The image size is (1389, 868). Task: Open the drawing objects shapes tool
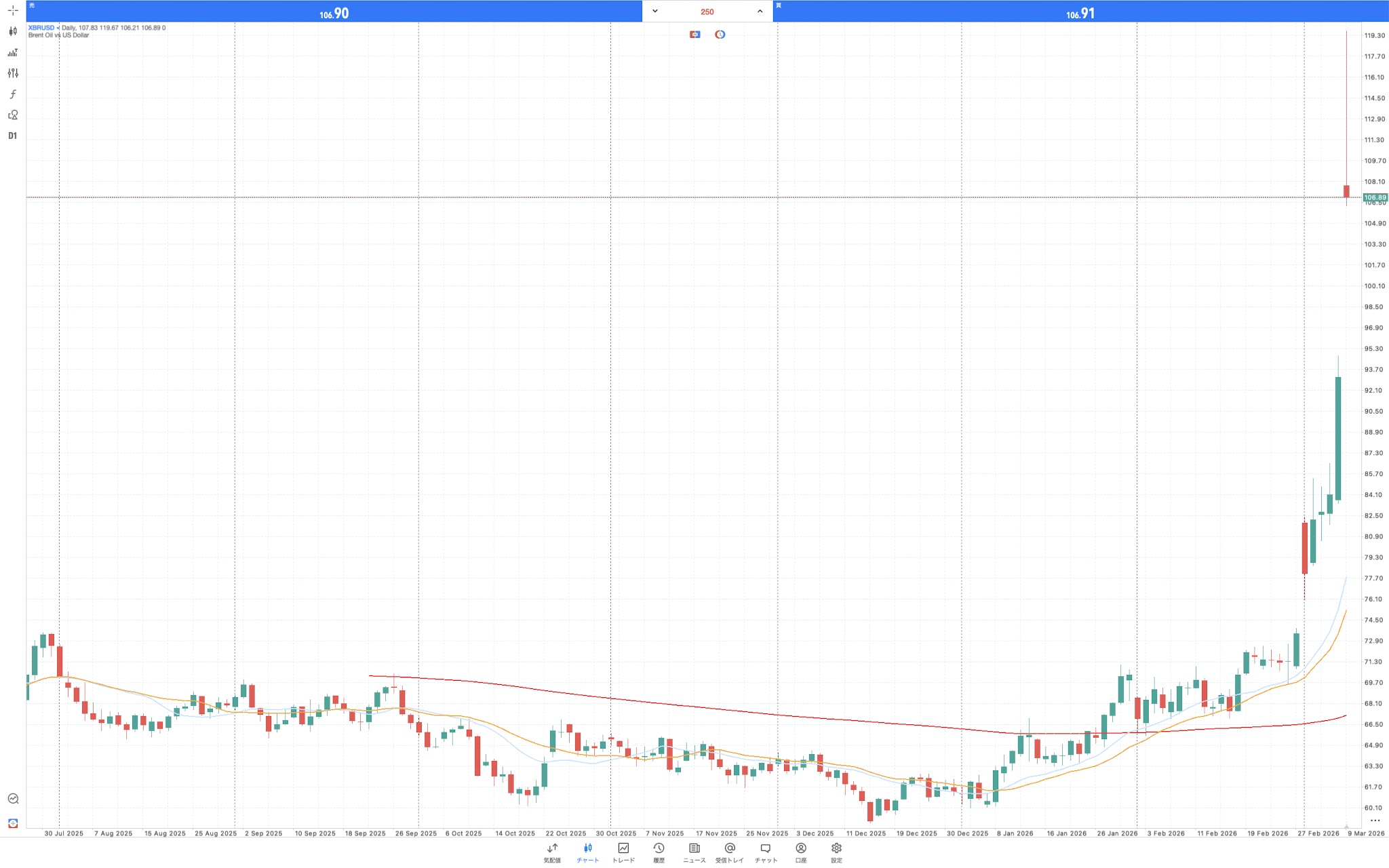point(13,115)
